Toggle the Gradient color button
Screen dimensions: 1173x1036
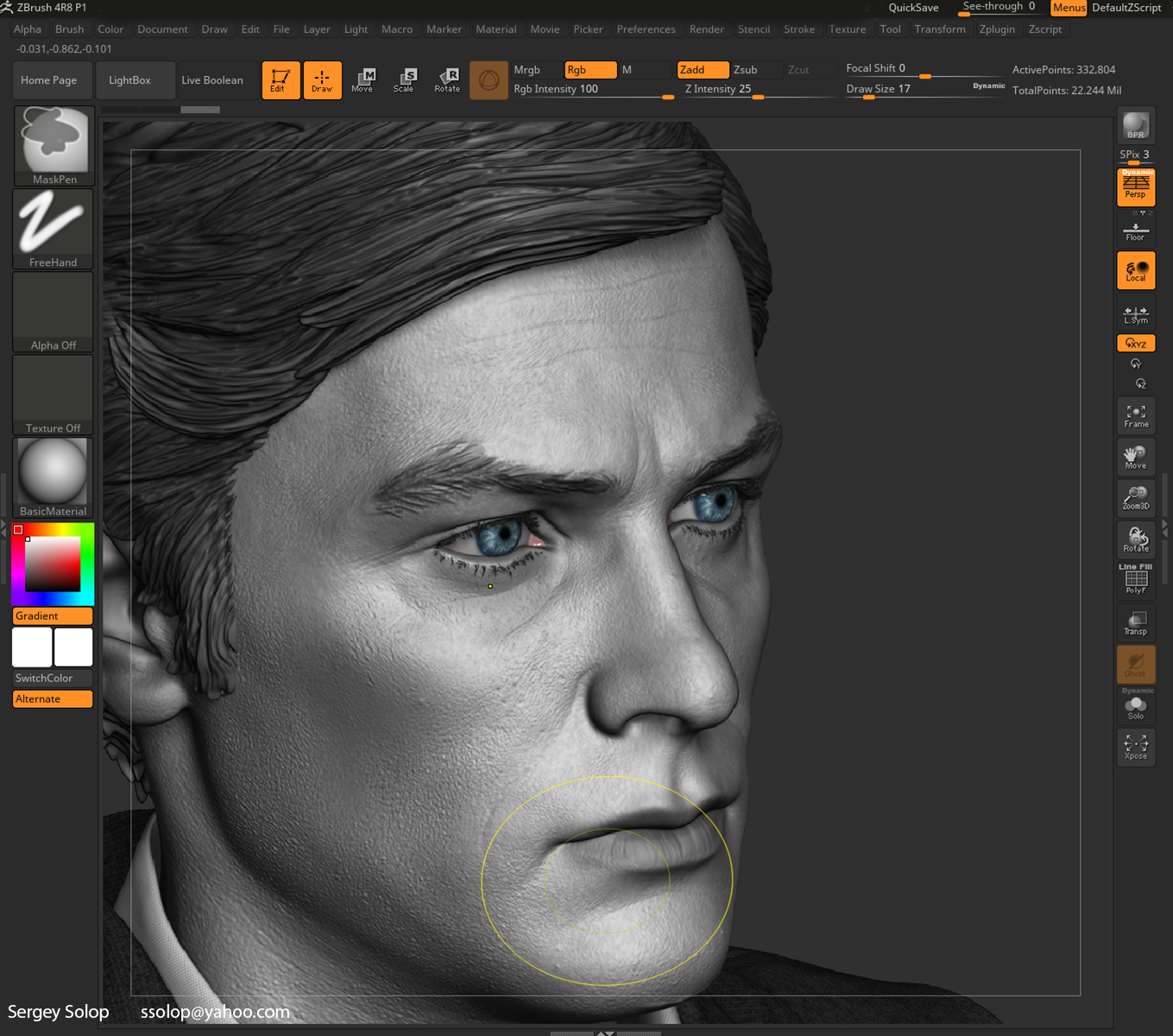(53, 616)
